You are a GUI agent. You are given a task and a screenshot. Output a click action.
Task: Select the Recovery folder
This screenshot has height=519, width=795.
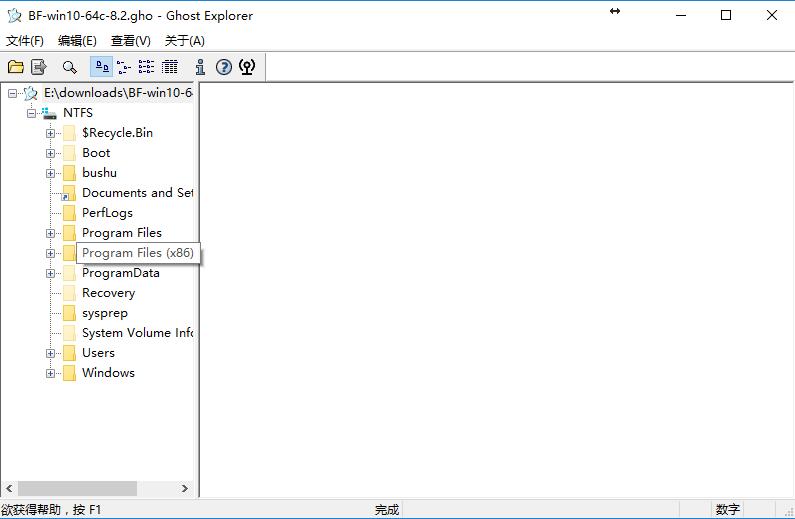pos(109,293)
